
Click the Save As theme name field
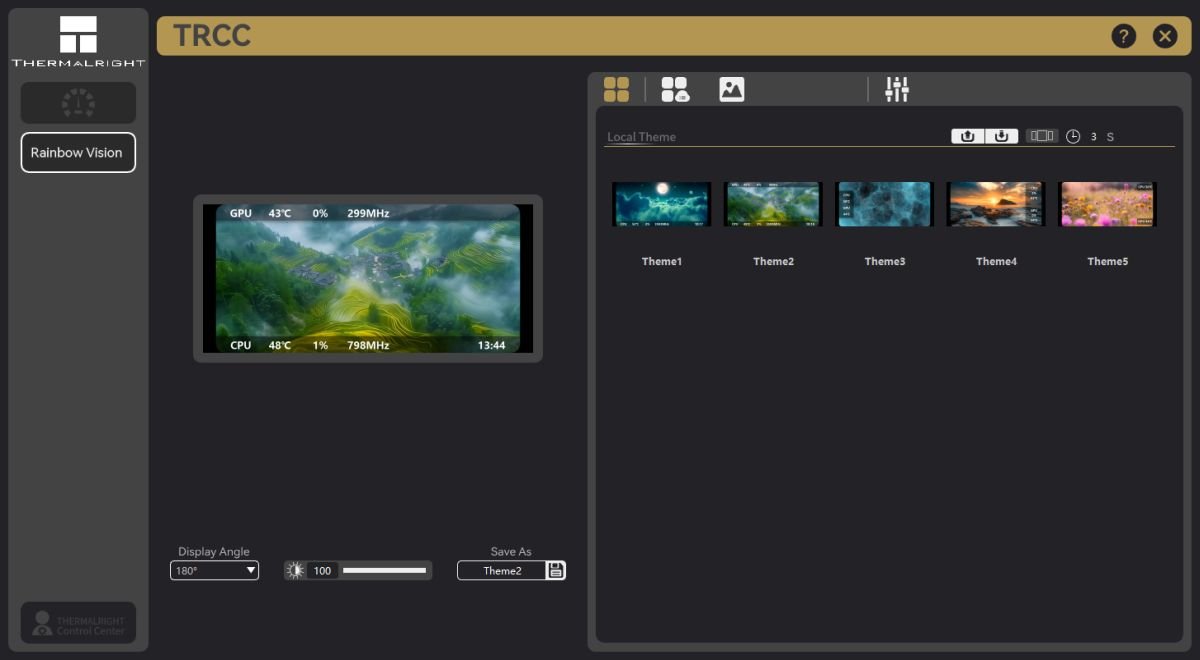tap(502, 571)
